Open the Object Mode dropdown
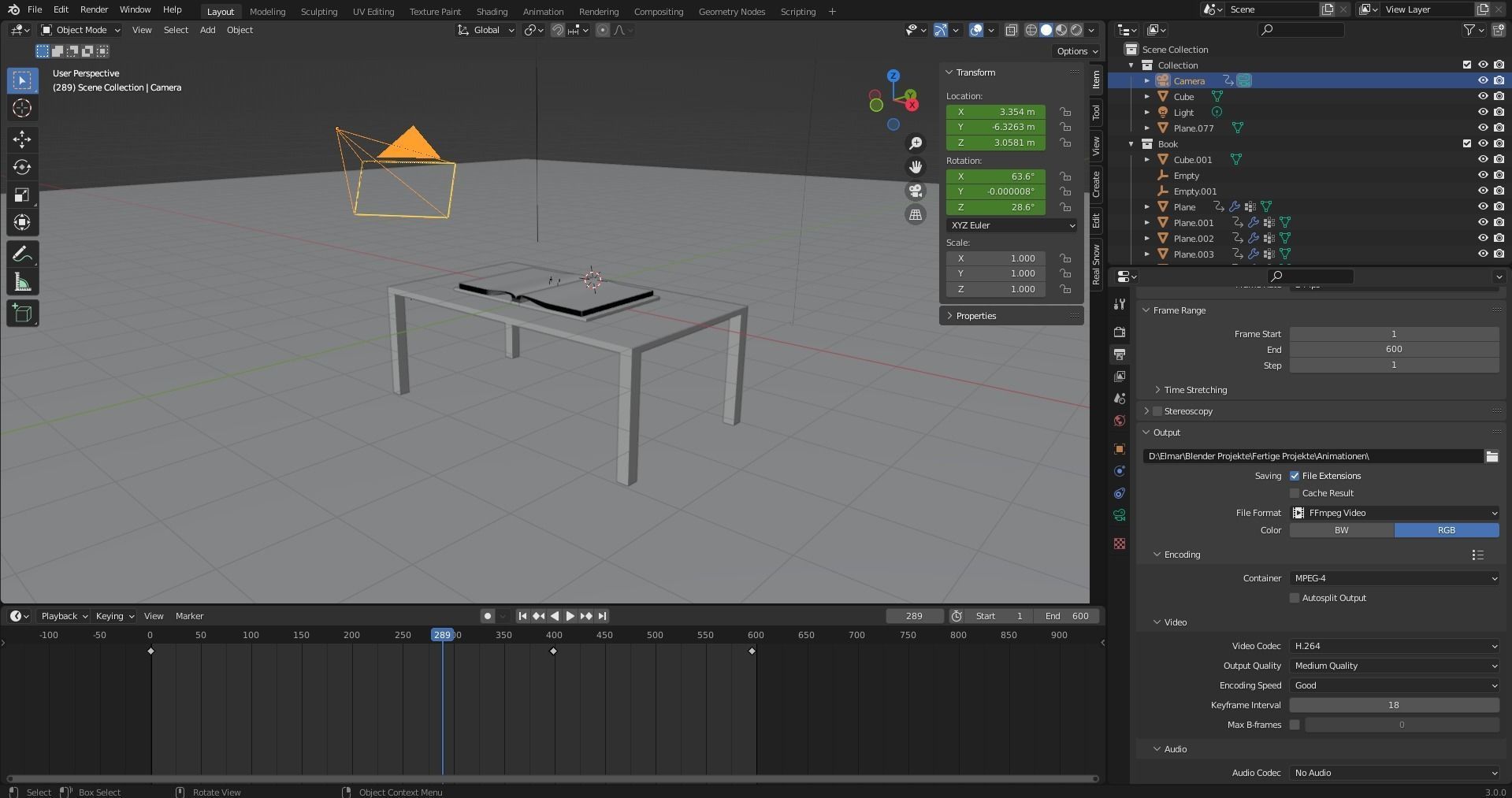The image size is (1512, 798). tap(80, 30)
